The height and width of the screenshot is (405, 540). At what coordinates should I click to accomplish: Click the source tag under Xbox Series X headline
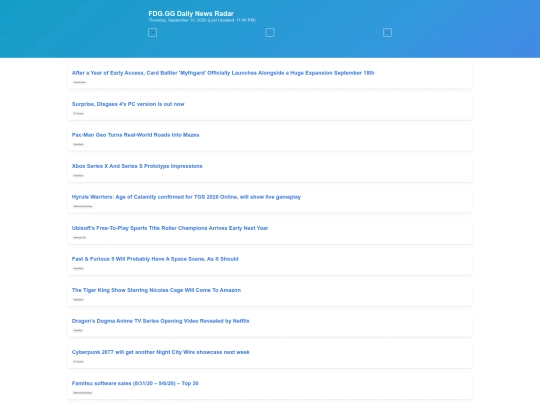78,175
